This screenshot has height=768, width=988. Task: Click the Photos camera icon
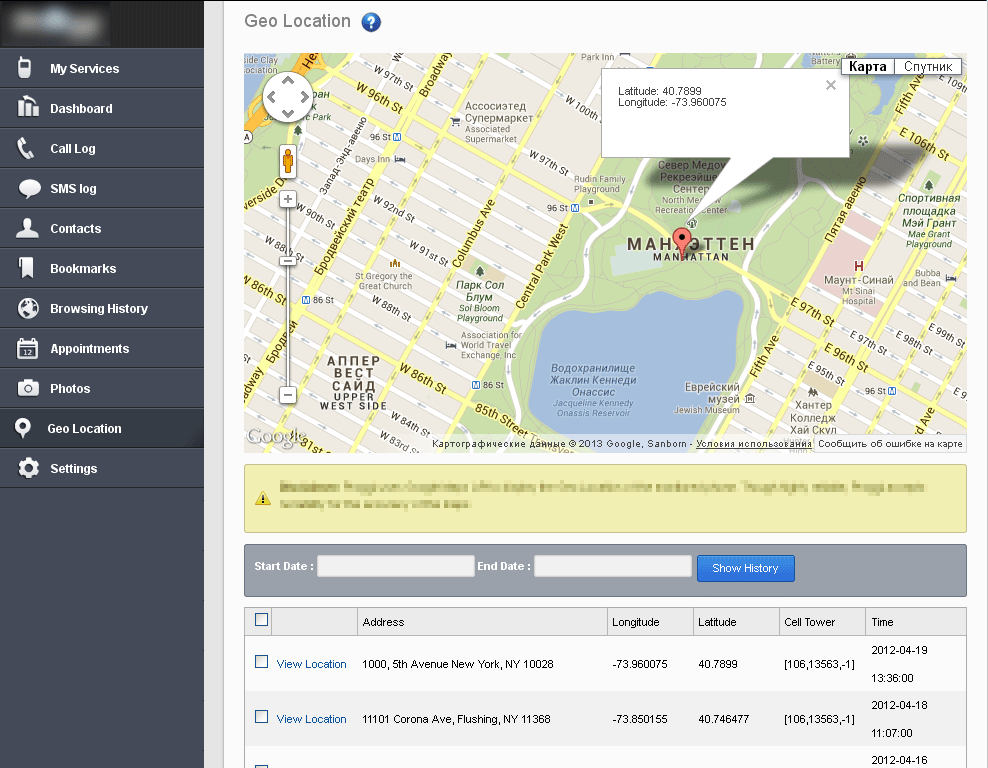(x=28, y=388)
